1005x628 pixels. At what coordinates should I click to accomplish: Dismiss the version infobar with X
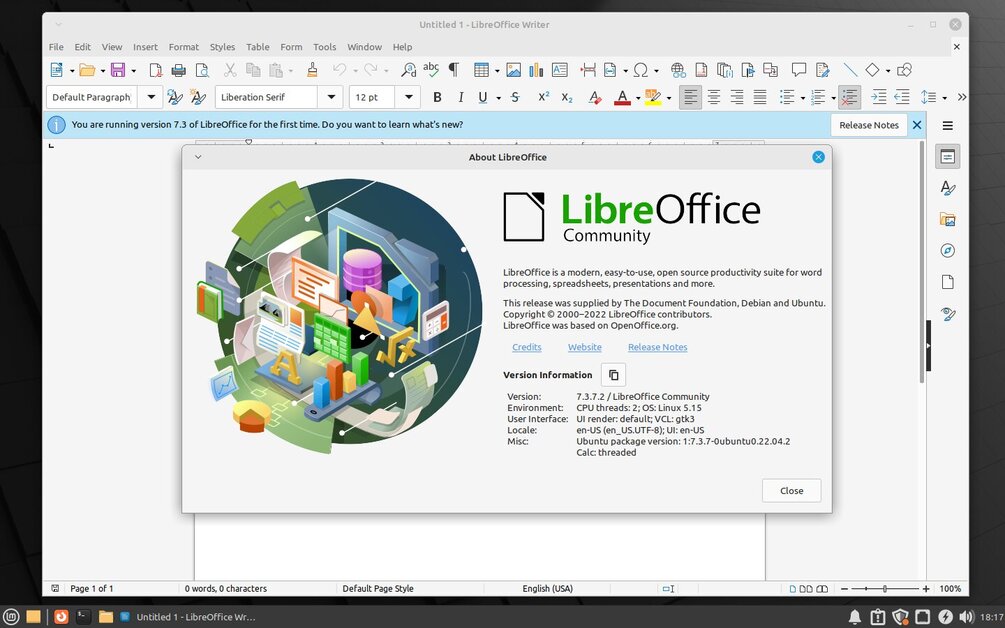click(x=917, y=125)
